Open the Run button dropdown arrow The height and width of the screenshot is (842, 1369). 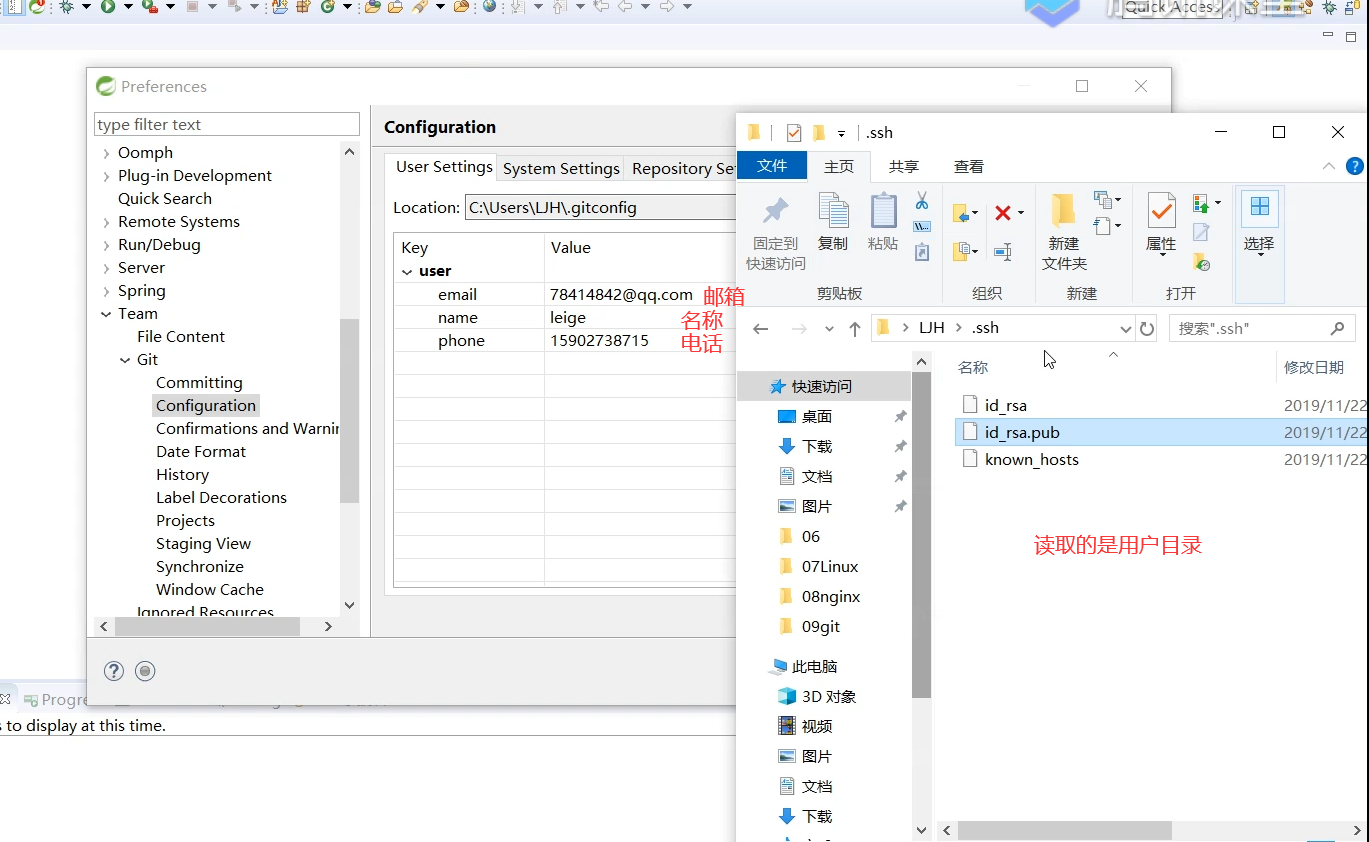coord(128,6)
